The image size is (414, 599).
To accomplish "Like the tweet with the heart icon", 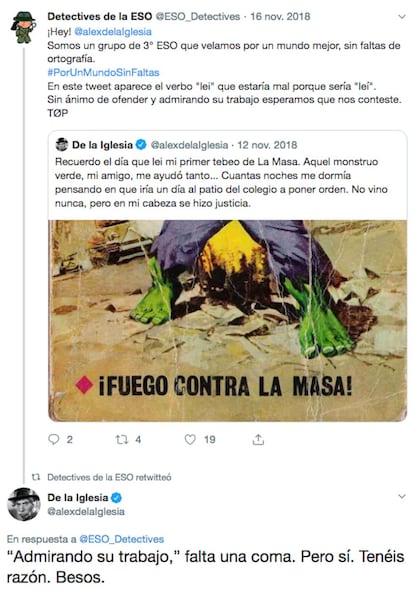I will pyautogui.click(x=190, y=440).
